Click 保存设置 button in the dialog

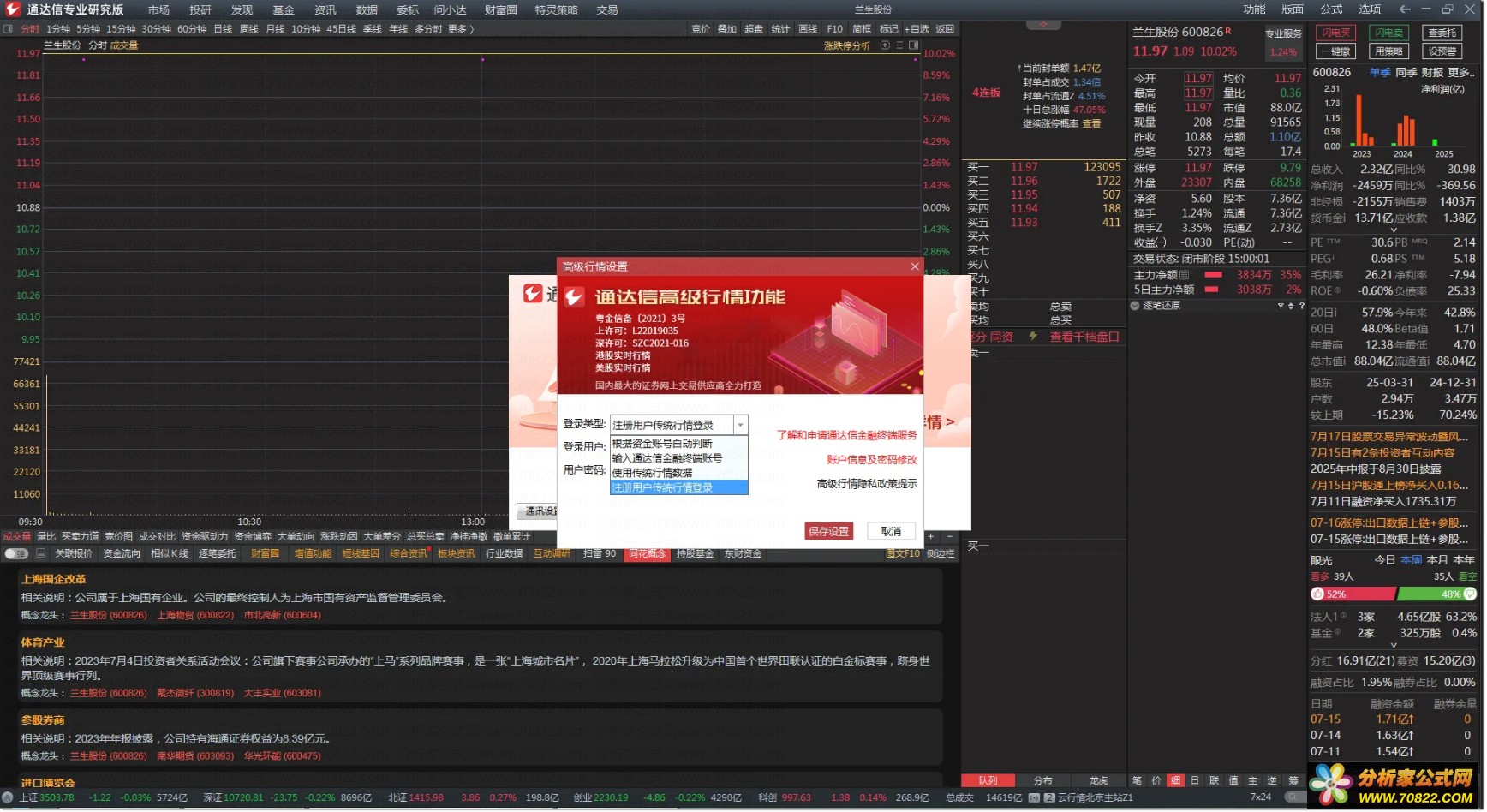[829, 531]
